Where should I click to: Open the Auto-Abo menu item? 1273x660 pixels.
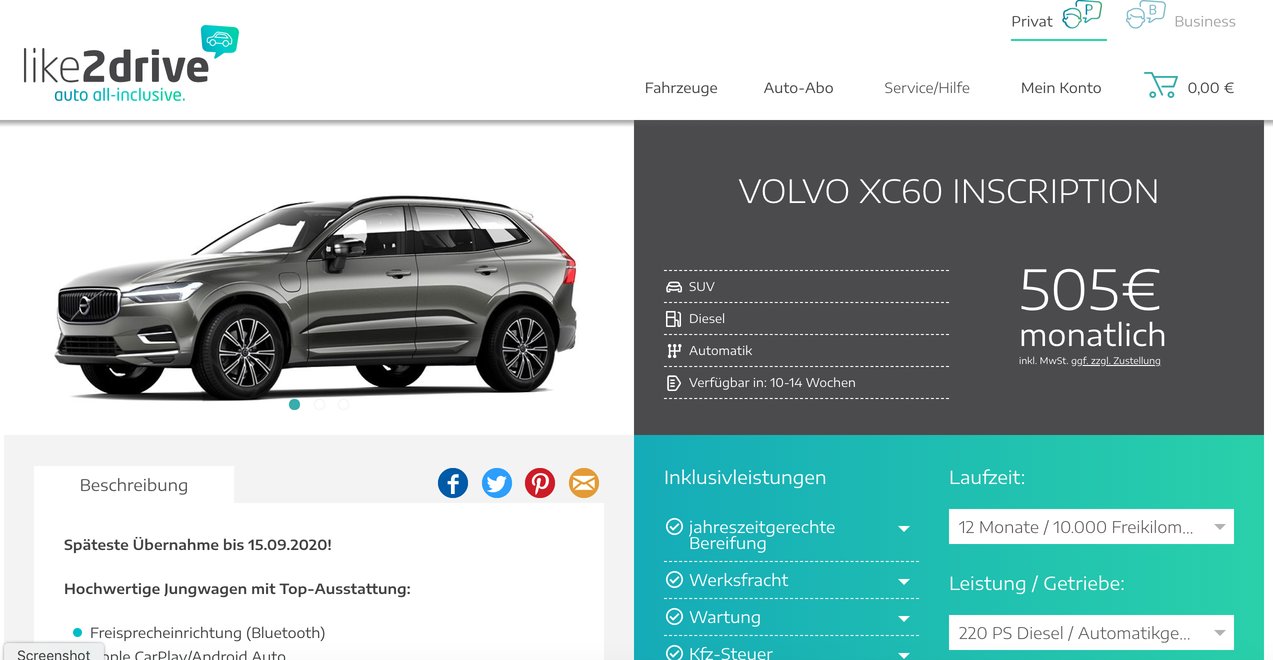click(x=798, y=88)
